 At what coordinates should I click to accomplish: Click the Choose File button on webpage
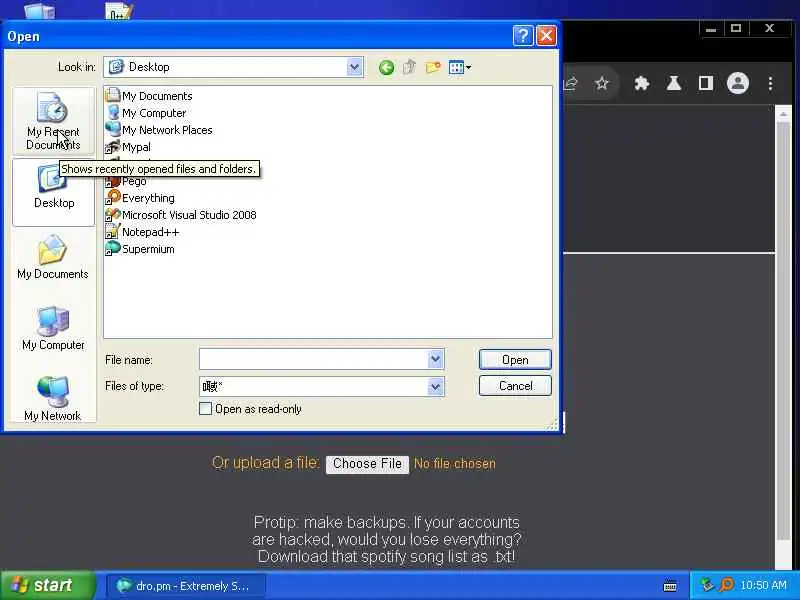[367, 464]
